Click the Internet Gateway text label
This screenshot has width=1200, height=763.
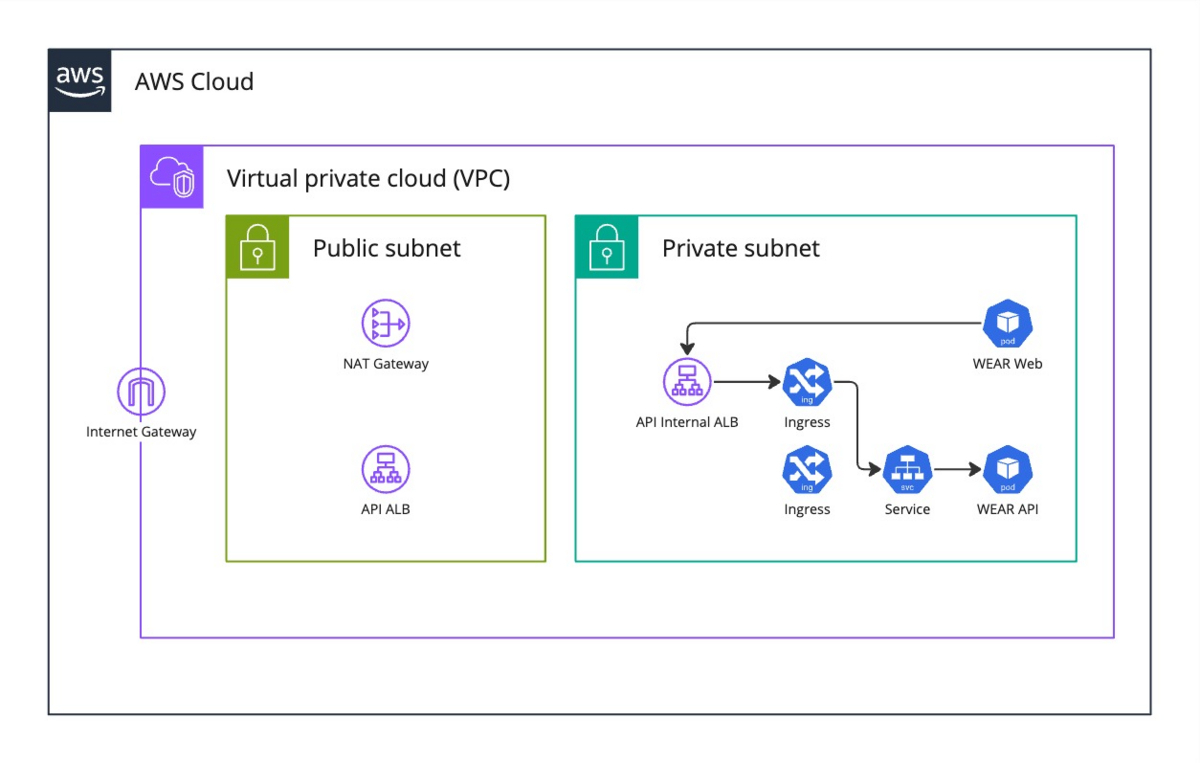tap(141, 432)
